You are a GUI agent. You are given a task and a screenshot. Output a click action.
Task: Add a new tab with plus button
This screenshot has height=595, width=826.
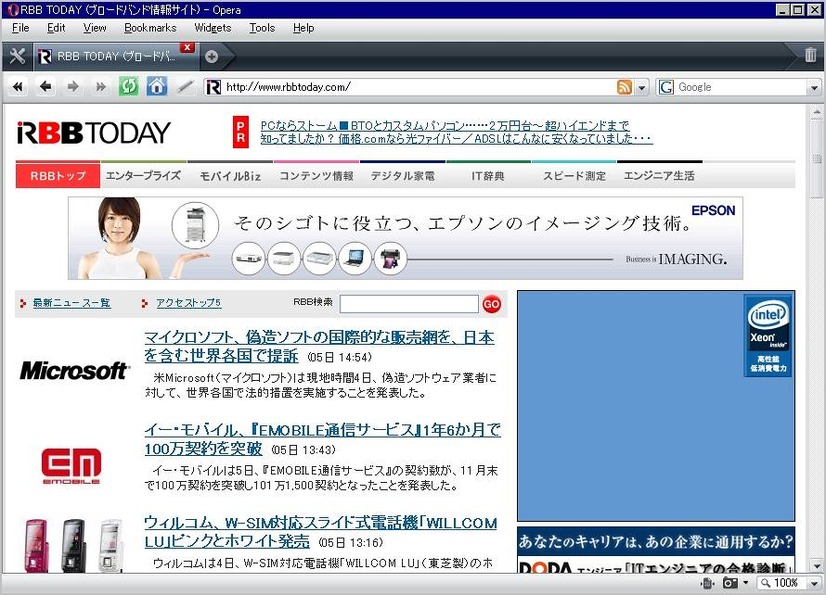pyautogui.click(x=212, y=56)
